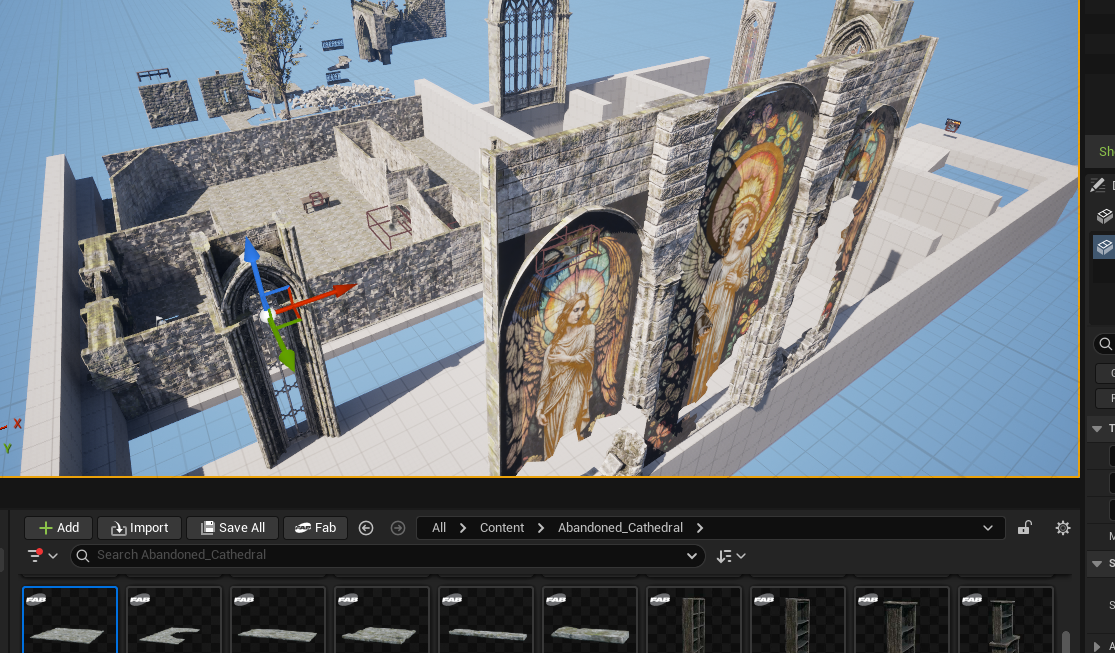Screen dimensions: 1115x653
Task: Click the pencil edit icon in right panel
Action: point(1098,185)
